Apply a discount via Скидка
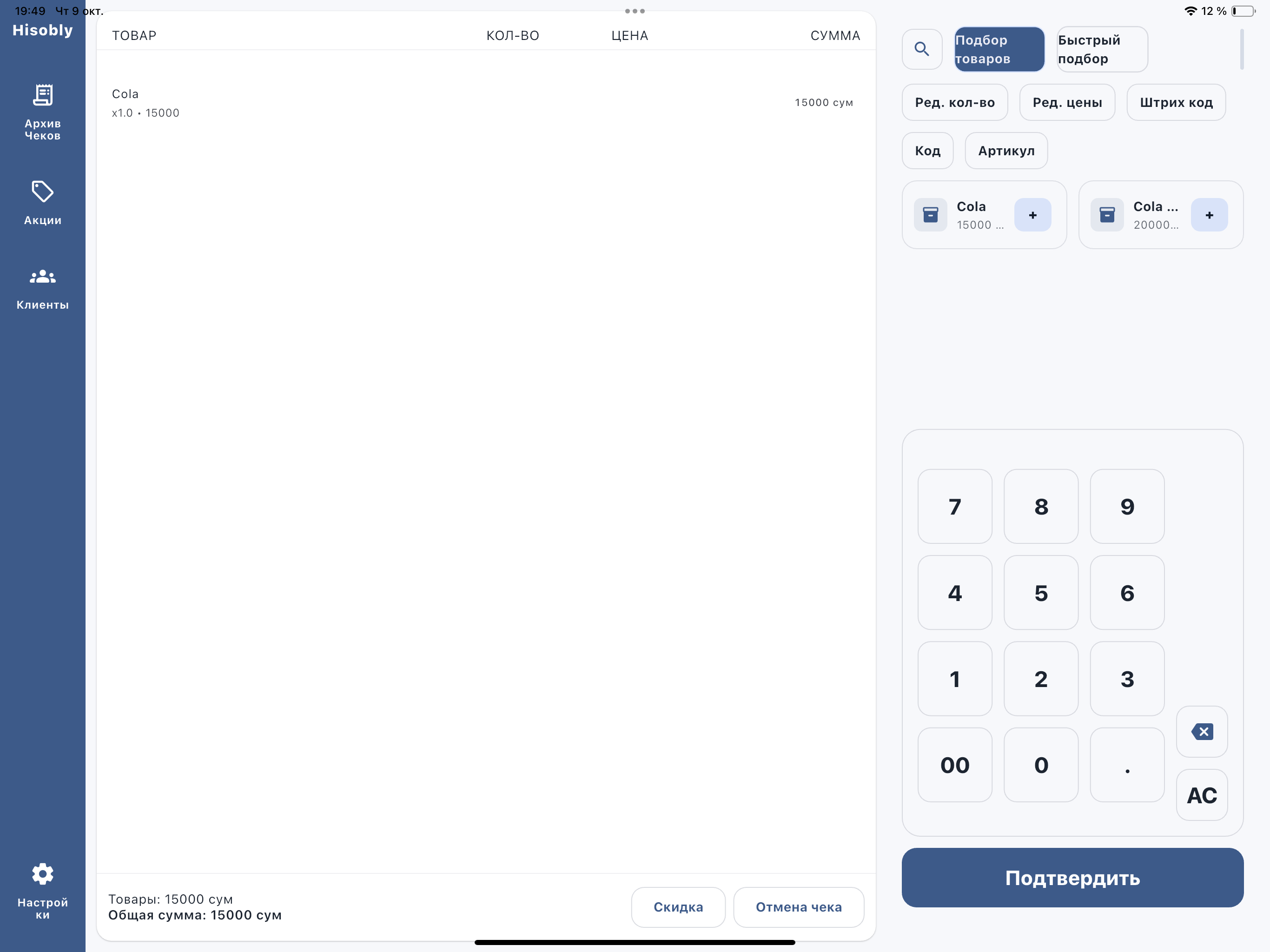This screenshot has width=1270, height=952. [678, 907]
